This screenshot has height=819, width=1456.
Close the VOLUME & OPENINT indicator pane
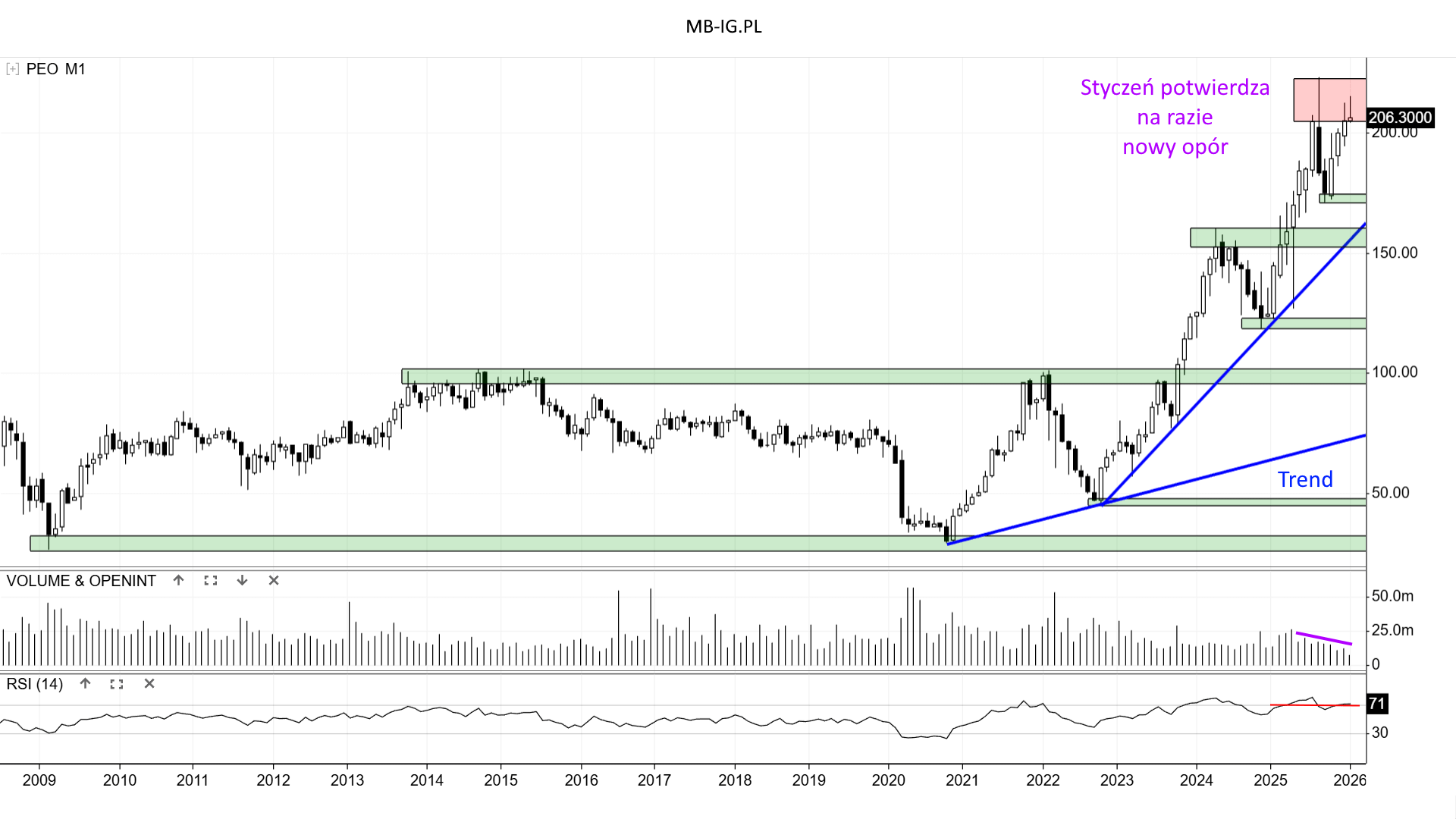coord(274,580)
